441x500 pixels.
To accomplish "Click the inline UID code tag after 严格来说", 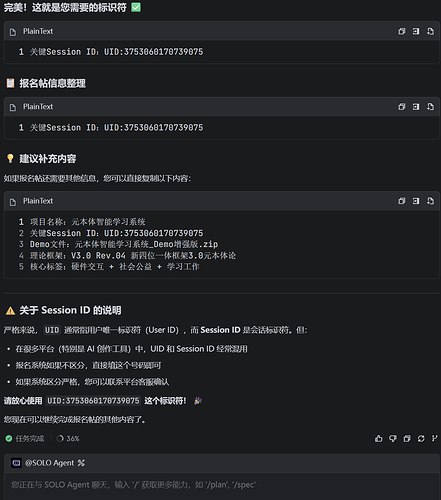I will [x=52, y=330].
